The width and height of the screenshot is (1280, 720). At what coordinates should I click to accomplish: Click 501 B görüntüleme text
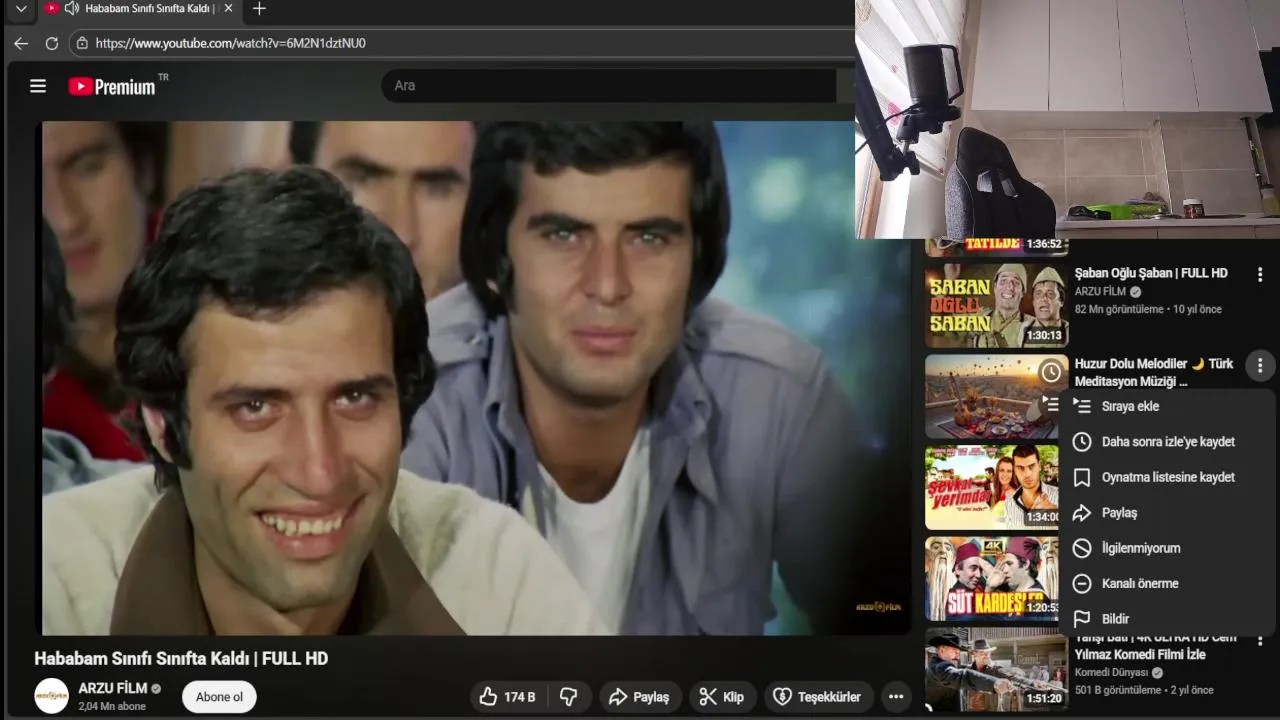tap(1118, 690)
